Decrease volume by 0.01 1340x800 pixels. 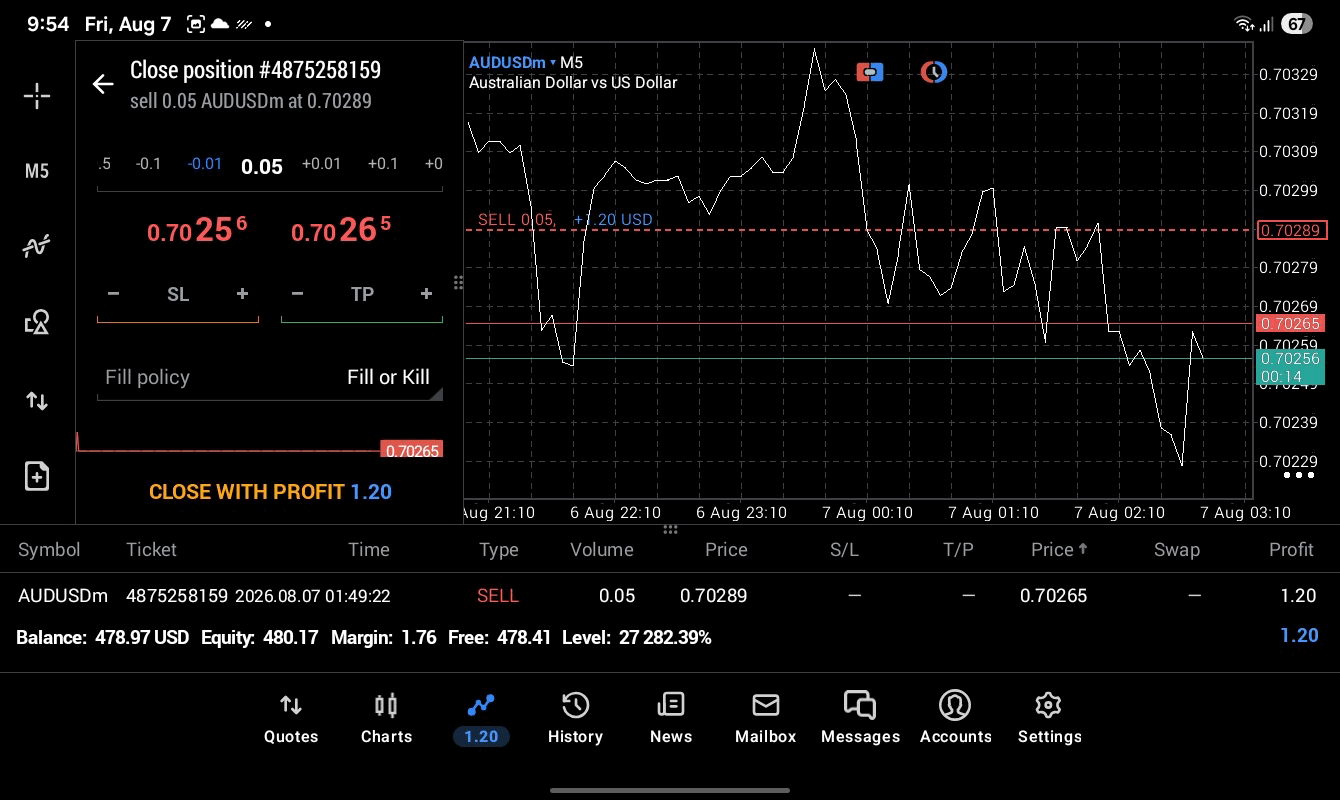[205, 163]
